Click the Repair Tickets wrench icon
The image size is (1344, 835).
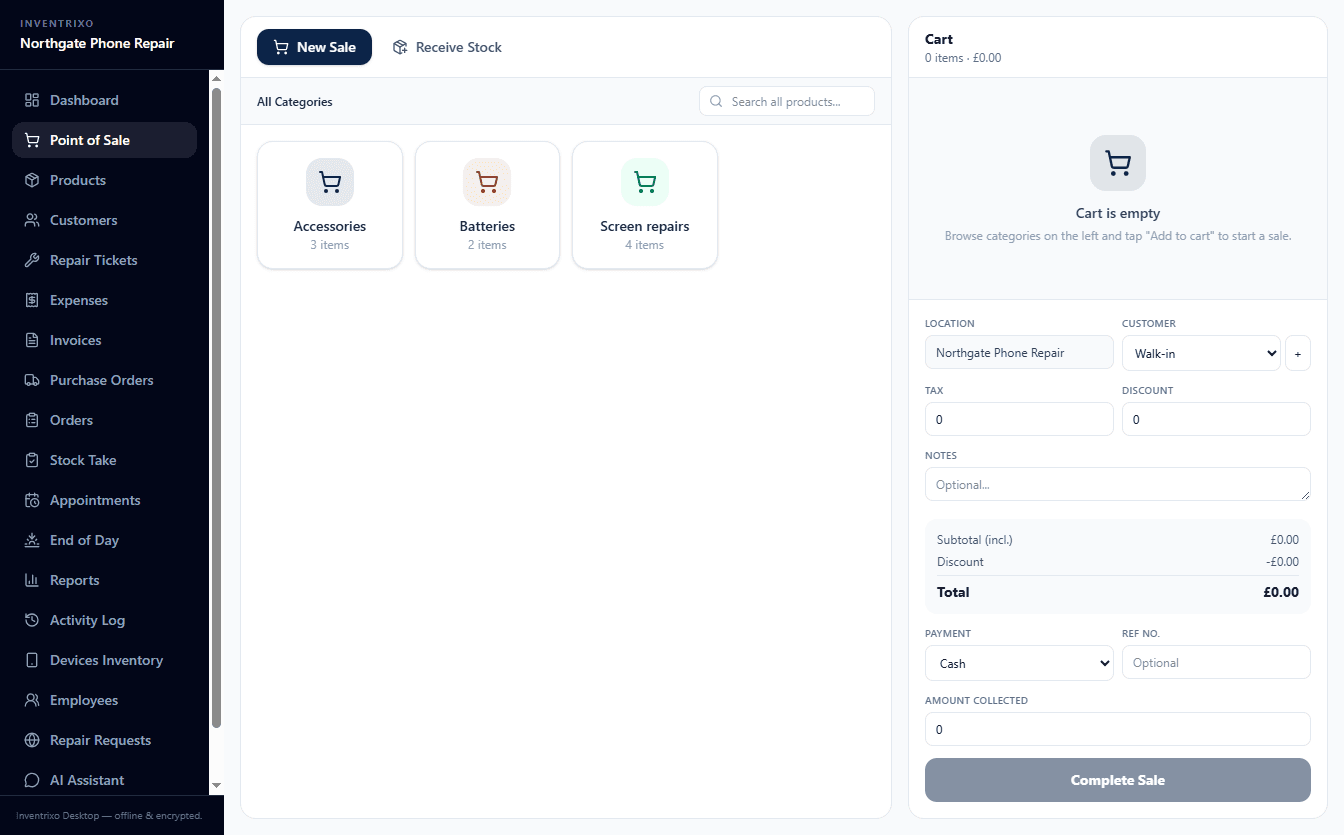click(32, 260)
